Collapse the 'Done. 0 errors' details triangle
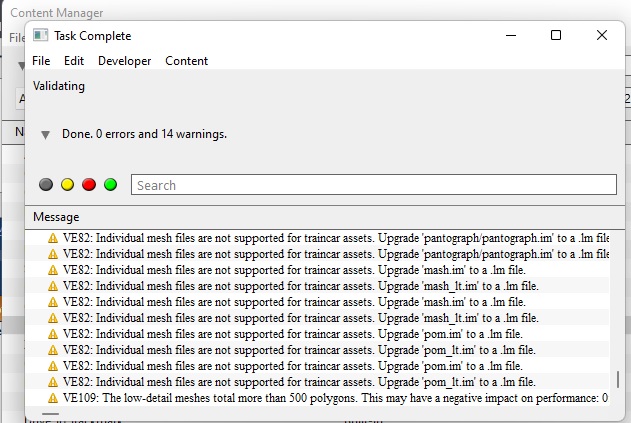This screenshot has width=631, height=423. click(x=45, y=134)
